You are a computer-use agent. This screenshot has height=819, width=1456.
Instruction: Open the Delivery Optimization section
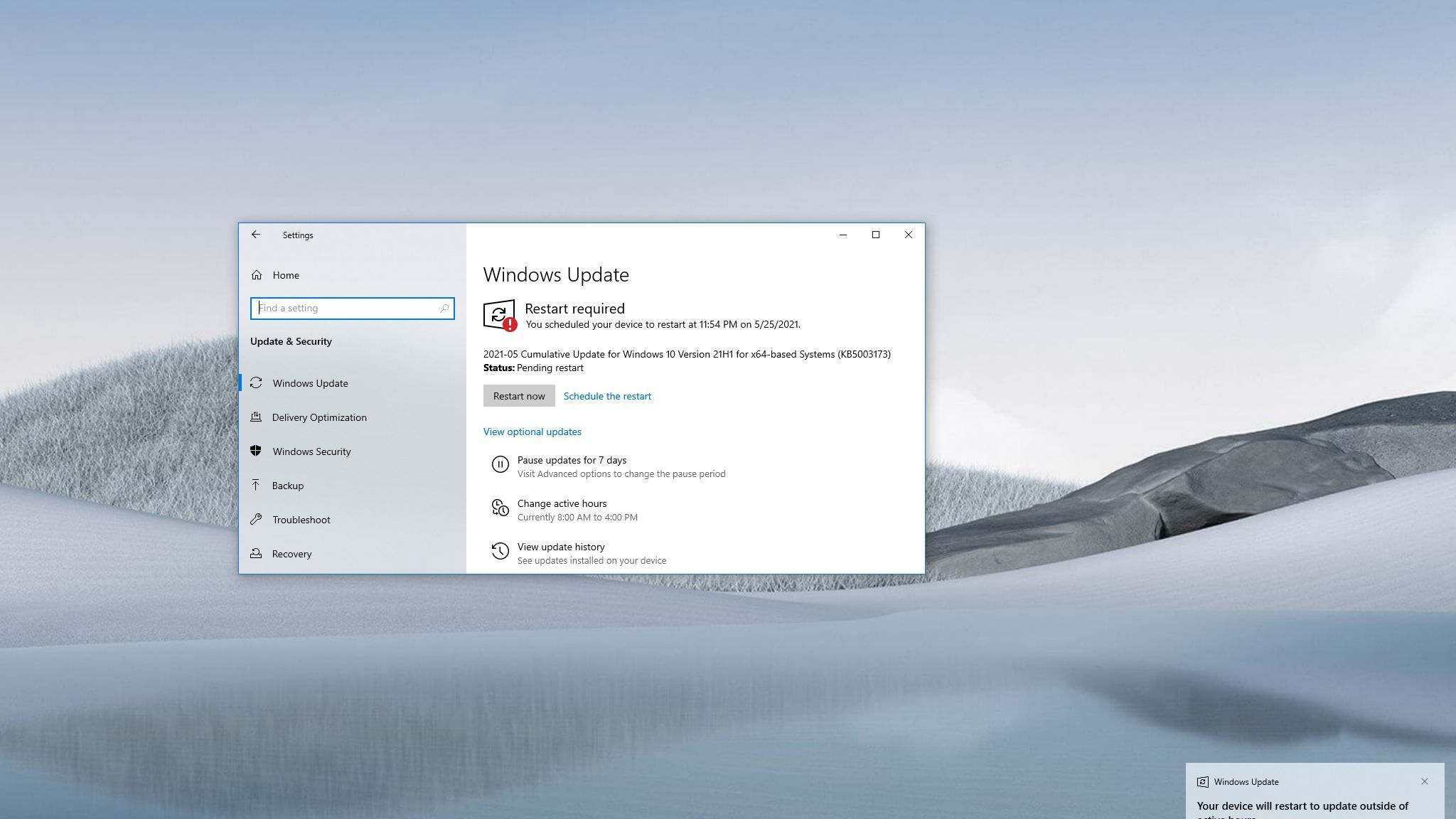pyautogui.click(x=319, y=417)
